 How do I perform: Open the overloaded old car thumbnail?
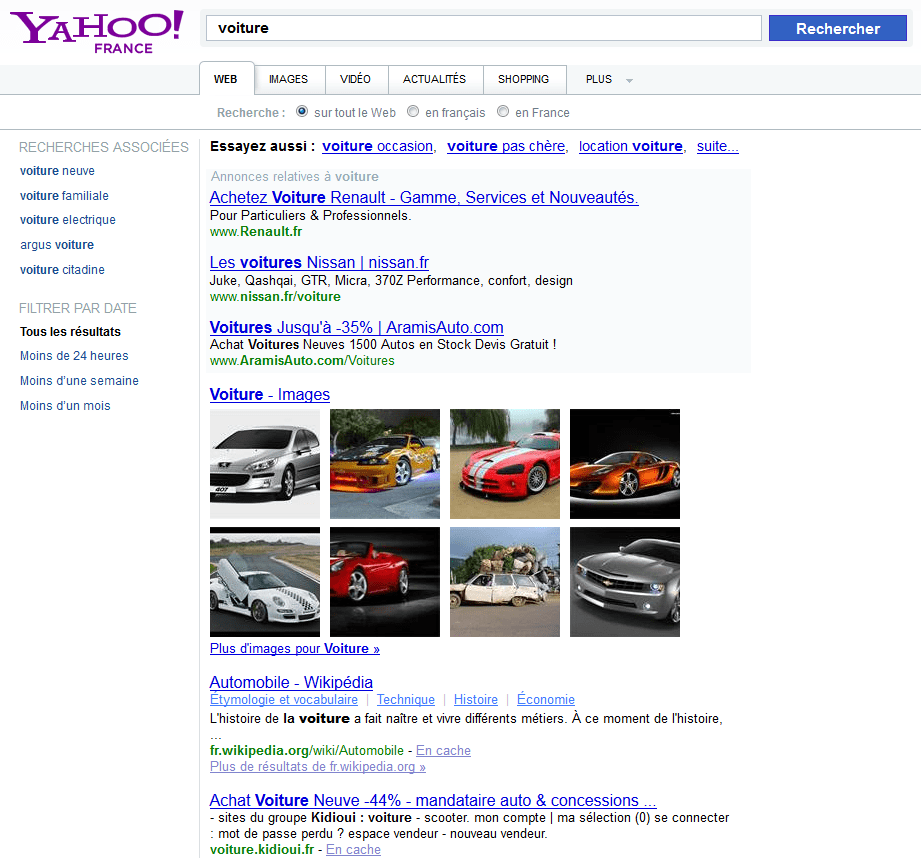(x=505, y=582)
